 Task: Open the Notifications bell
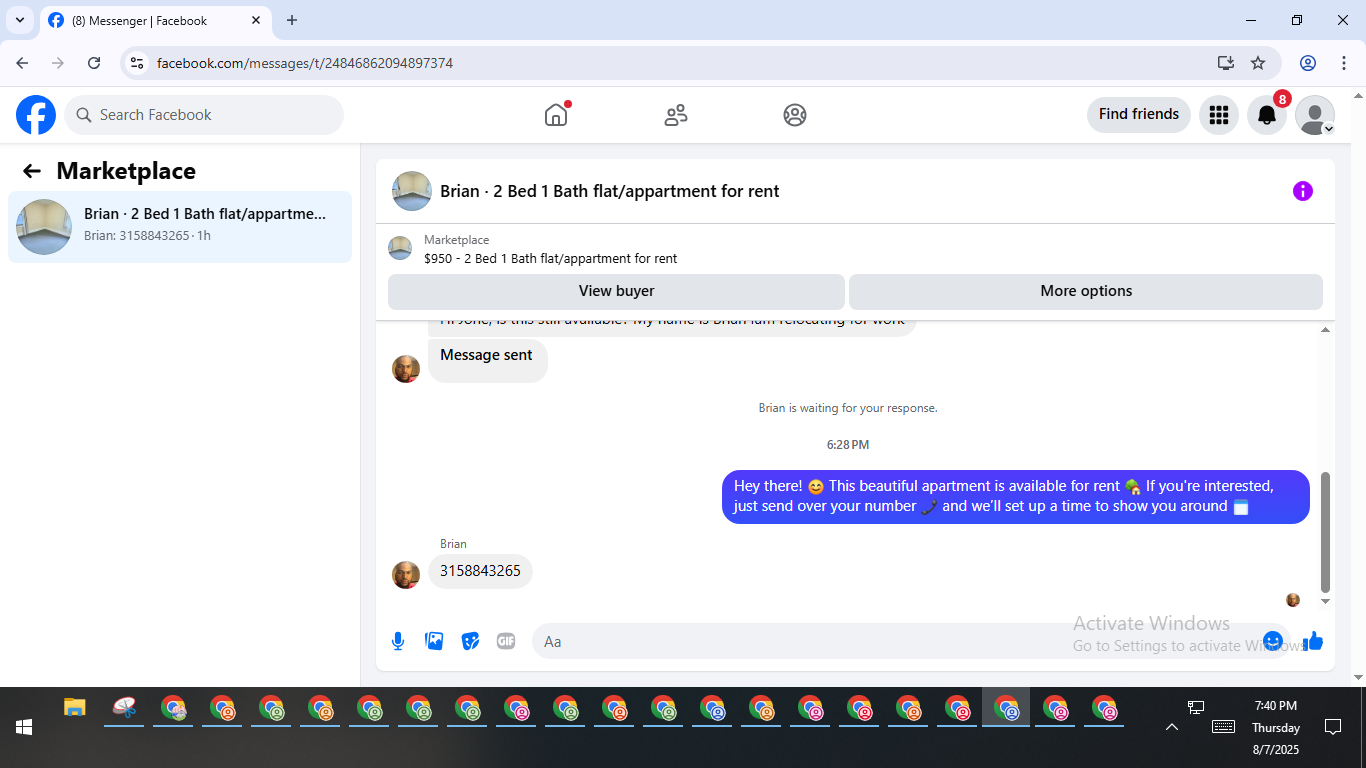point(1267,115)
